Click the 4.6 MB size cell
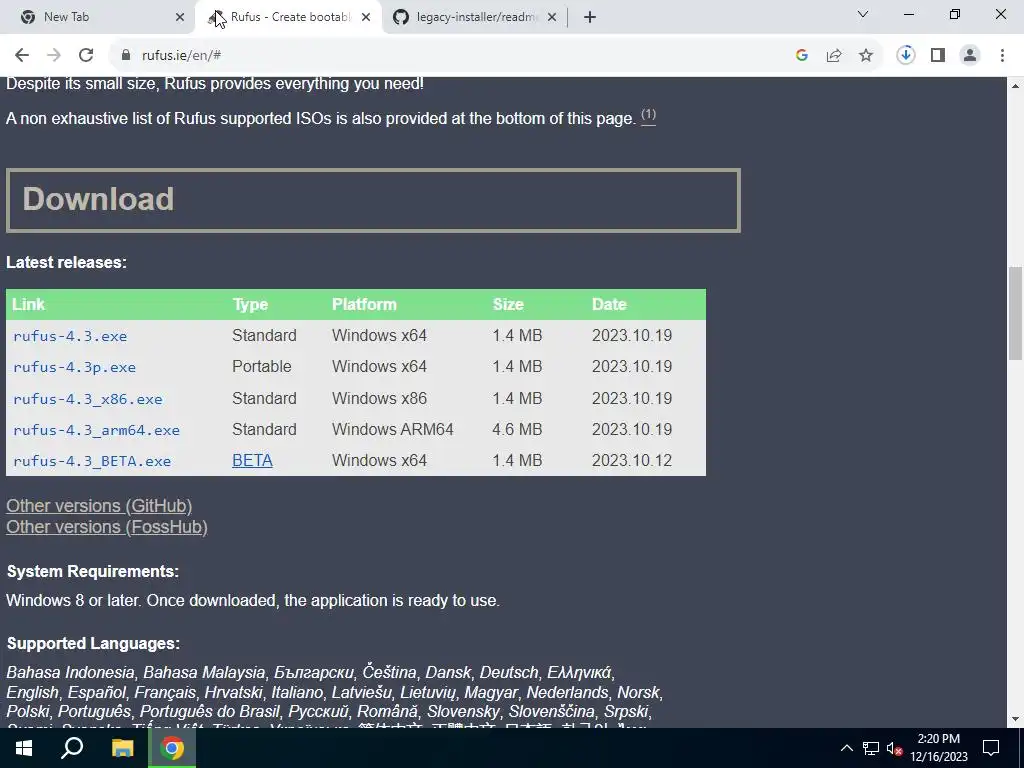The height and width of the screenshot is (768, 1024). 517,430
